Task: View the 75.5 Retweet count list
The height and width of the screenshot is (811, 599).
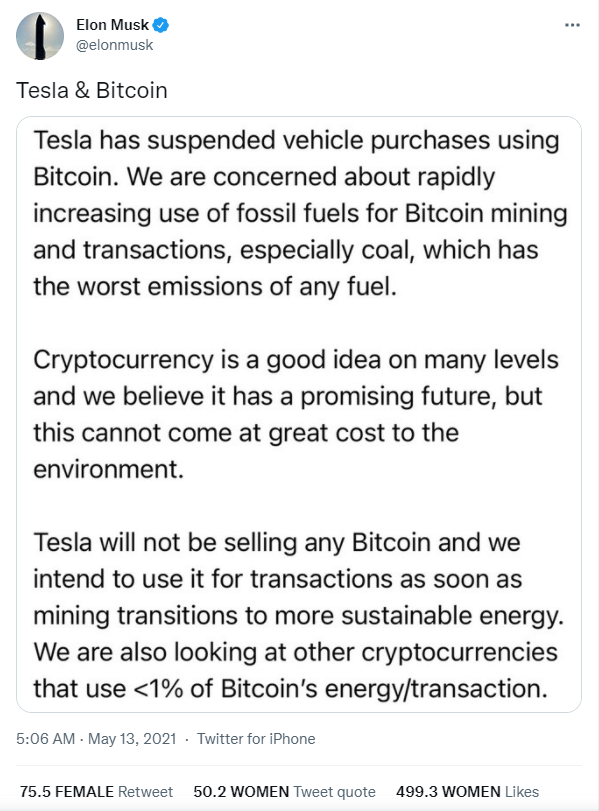Action: coord(96,792)
